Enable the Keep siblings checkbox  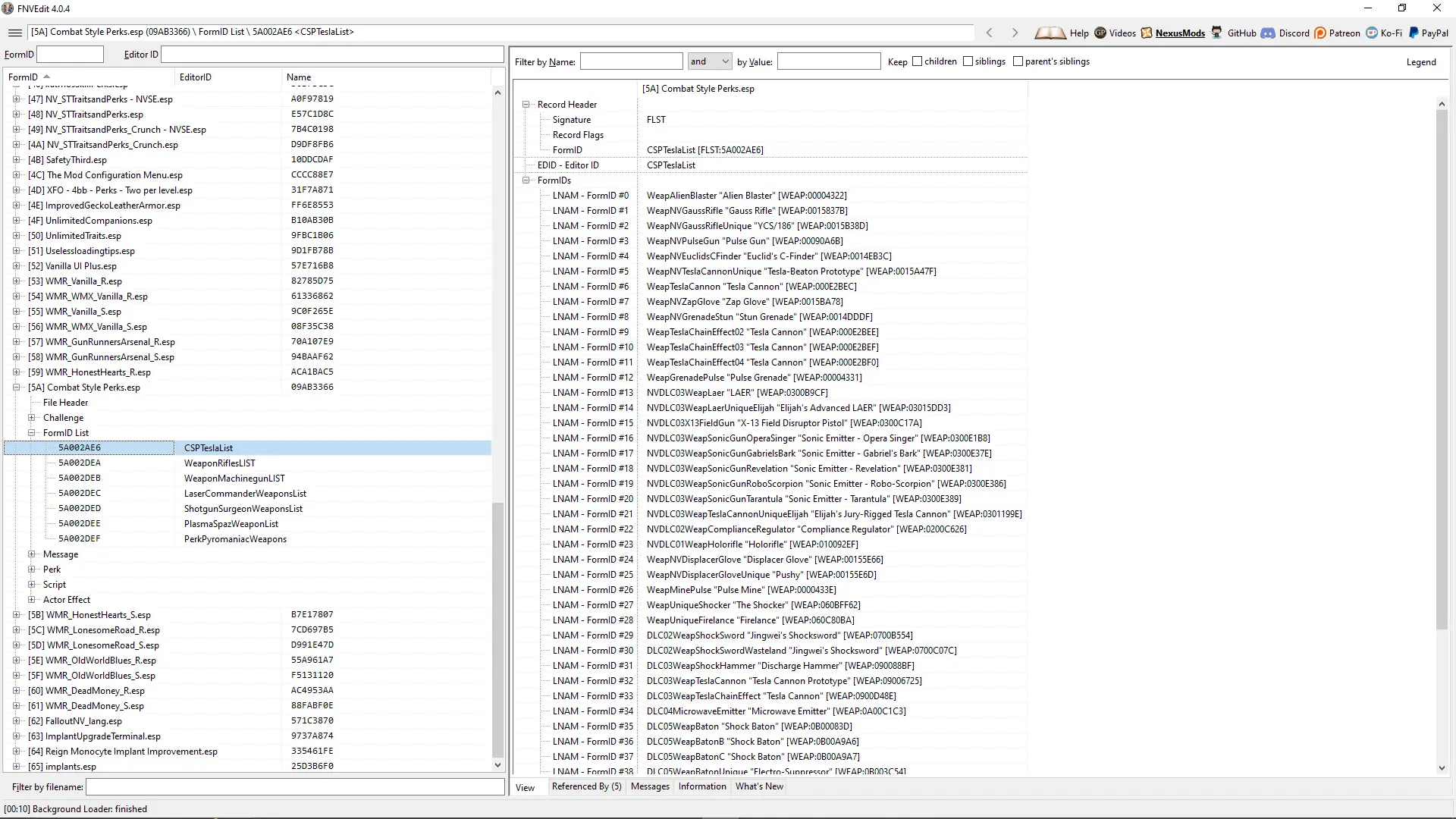tap(968, 61)
